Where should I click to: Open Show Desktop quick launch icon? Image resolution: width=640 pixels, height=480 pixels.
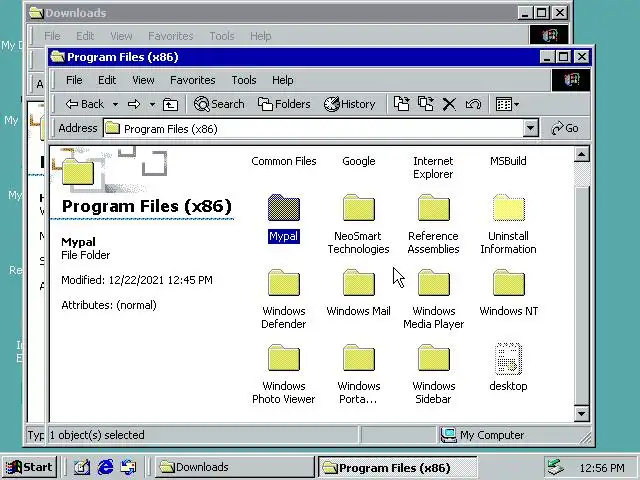click(82, 467)
